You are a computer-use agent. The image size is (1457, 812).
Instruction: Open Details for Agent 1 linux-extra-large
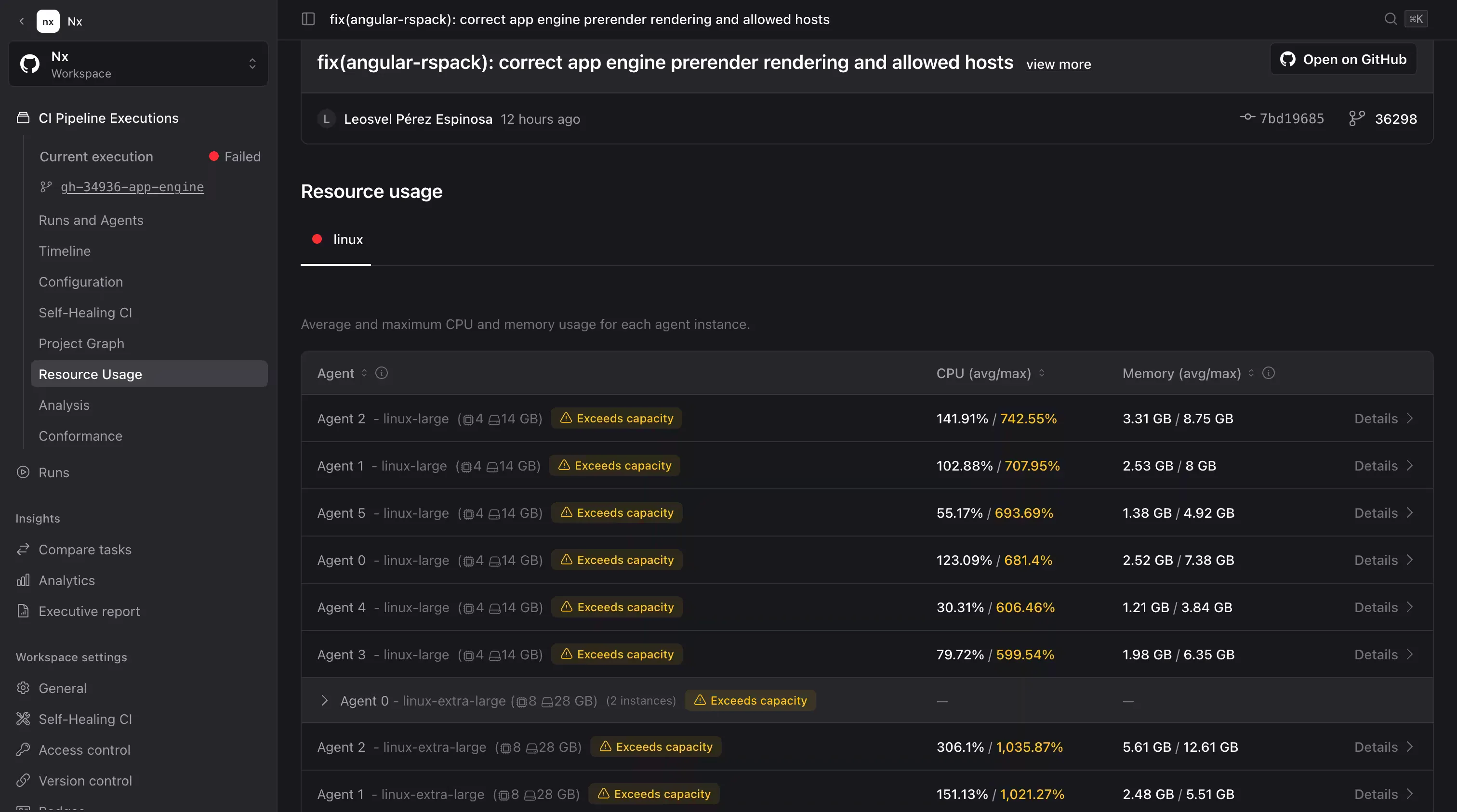click(1383, 794)
